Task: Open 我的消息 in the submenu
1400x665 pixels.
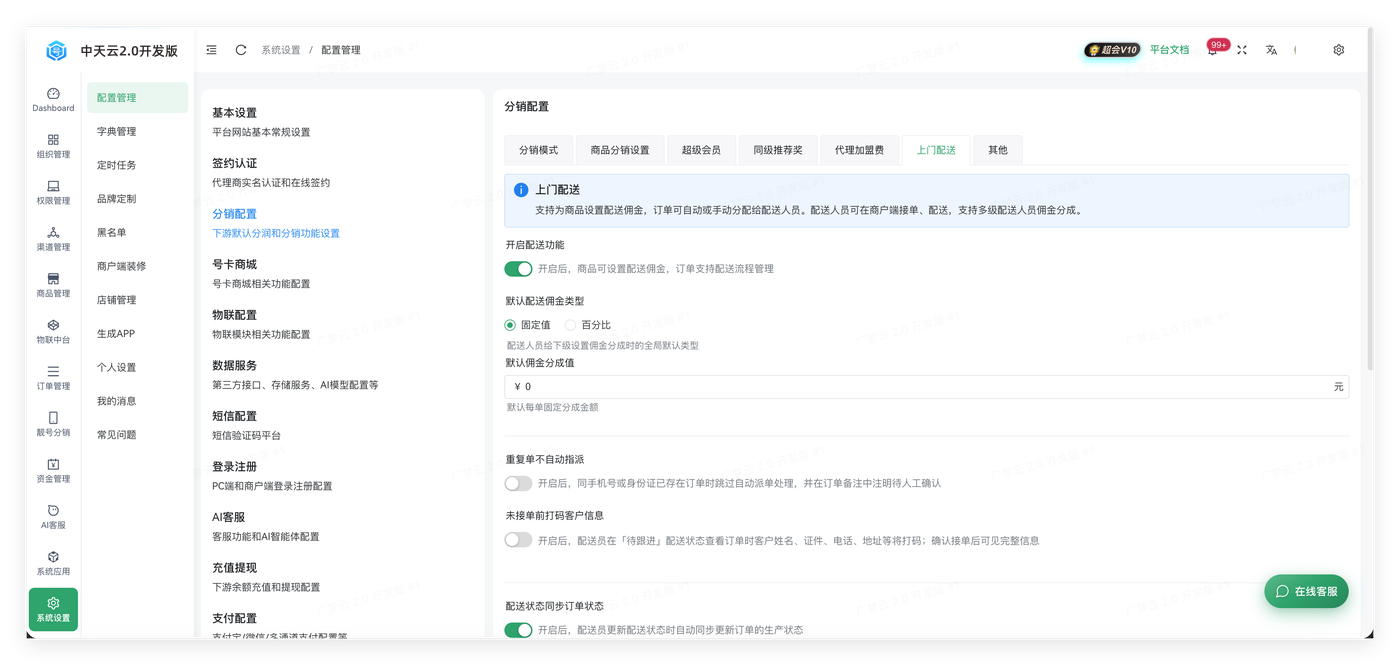Action: click(137, 401)
